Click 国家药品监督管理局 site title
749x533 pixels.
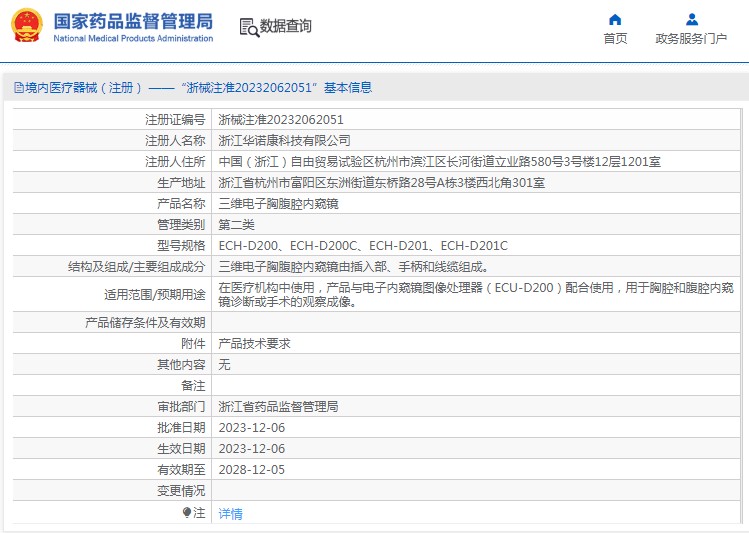tap(133, 21)
